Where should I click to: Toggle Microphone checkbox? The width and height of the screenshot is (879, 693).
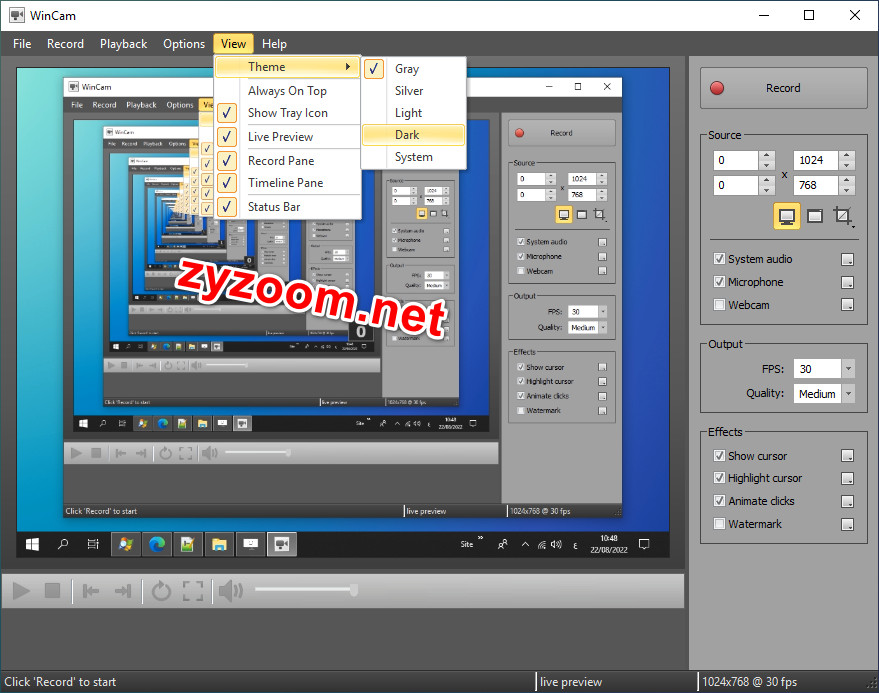(719, 281)
